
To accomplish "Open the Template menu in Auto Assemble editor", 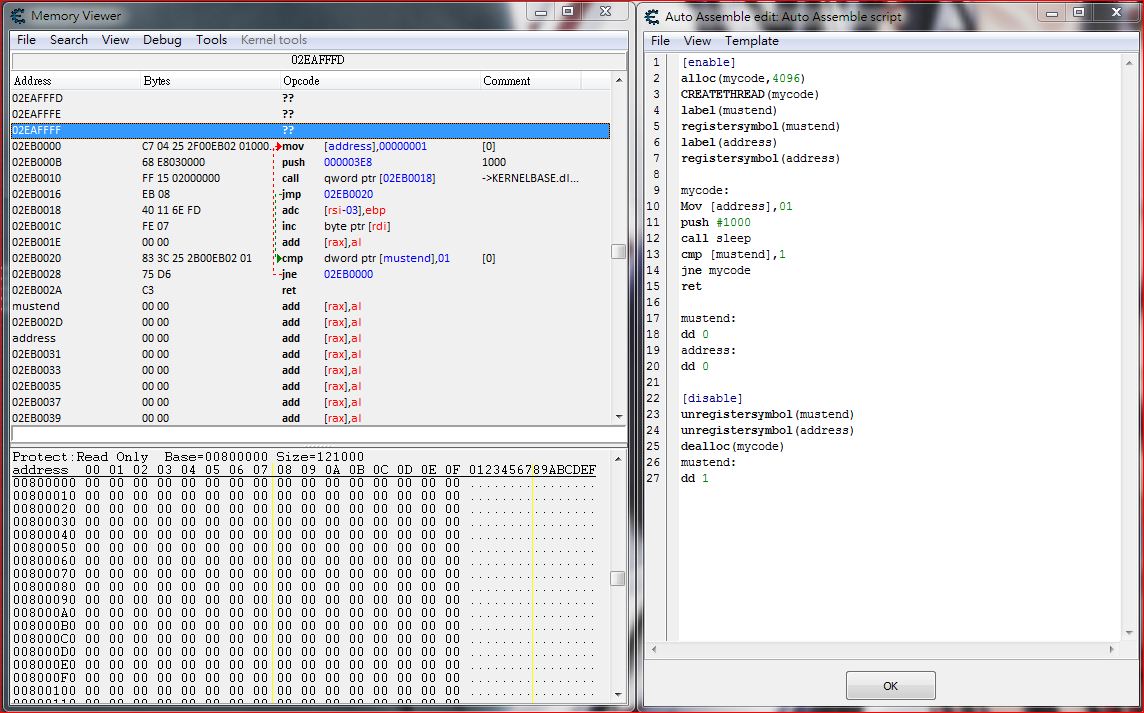I will 752,41.
